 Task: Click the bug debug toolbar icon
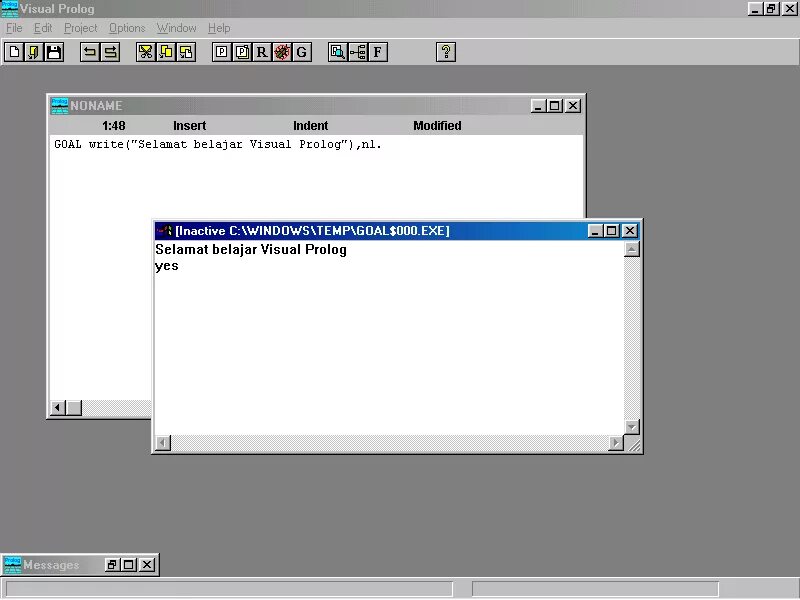tap(282, 52)
